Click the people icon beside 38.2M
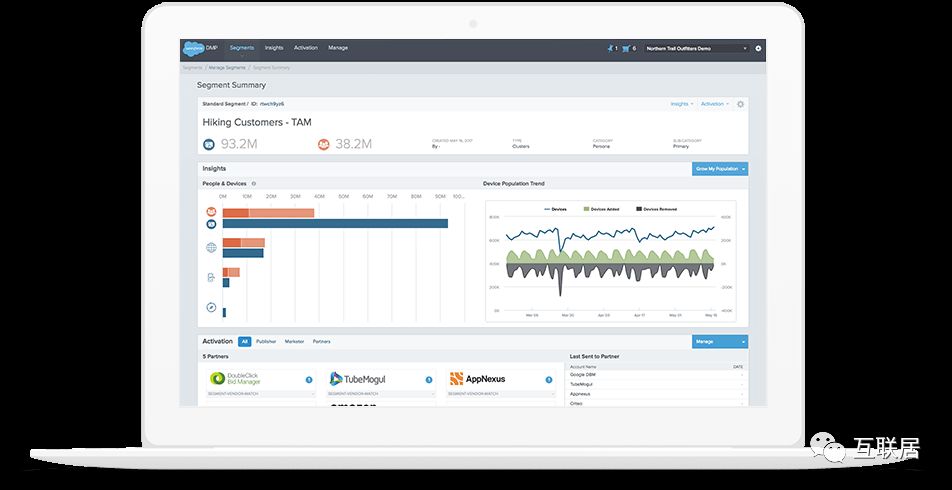Viewport: 952px width, 490px height. tap(324, 145)
